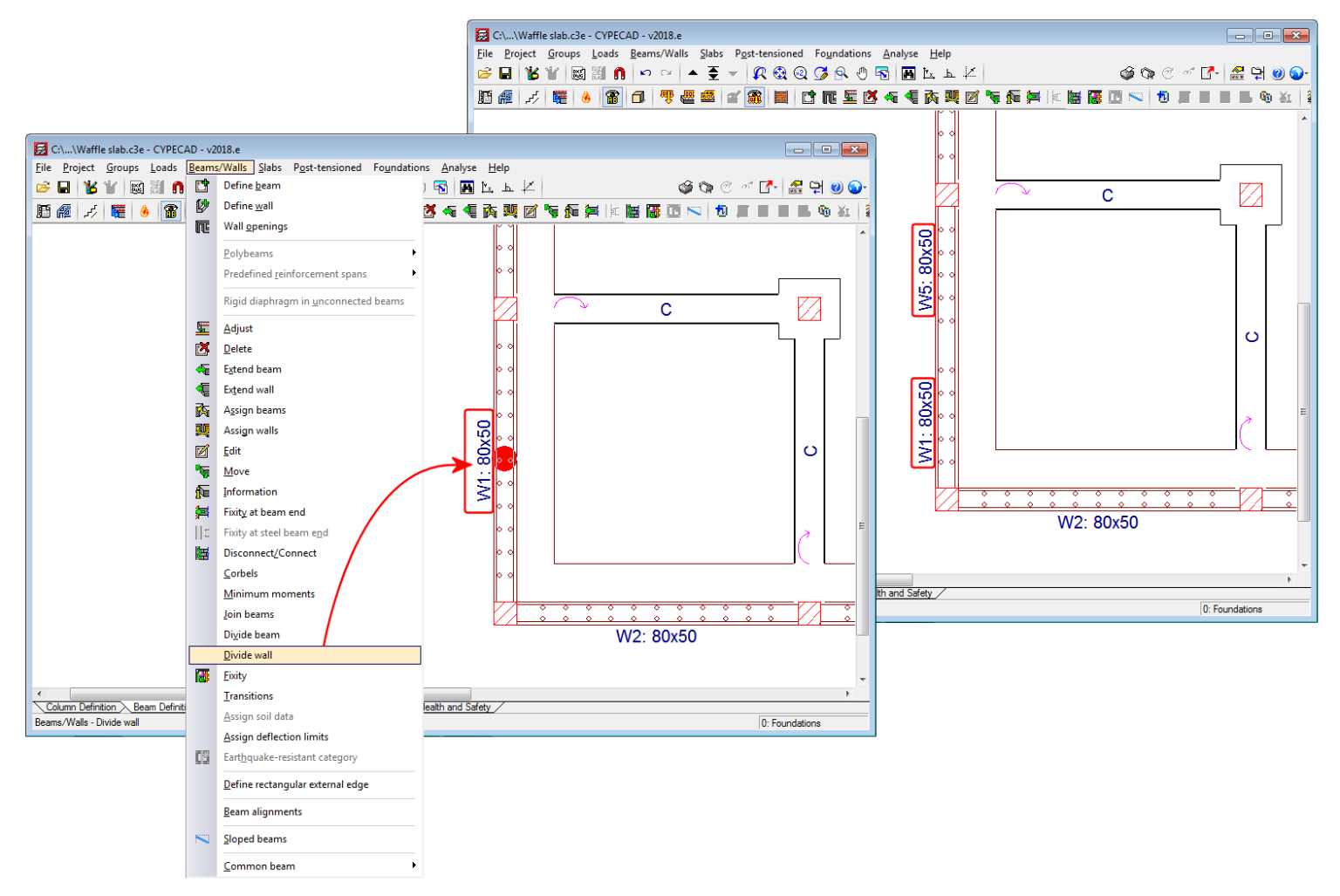Open file icon in front window toolbar

[x=43, y=187]
